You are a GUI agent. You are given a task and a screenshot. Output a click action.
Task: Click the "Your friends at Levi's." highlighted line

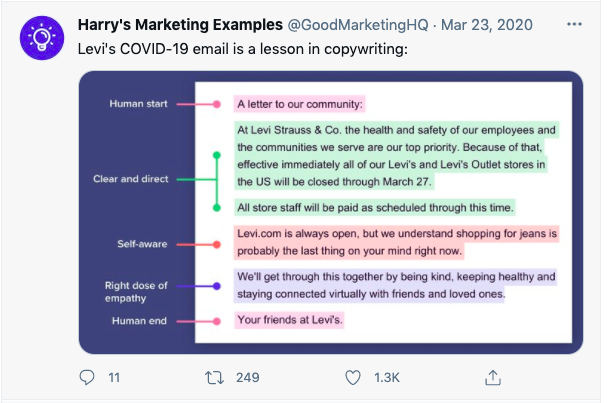coord(289,321)
